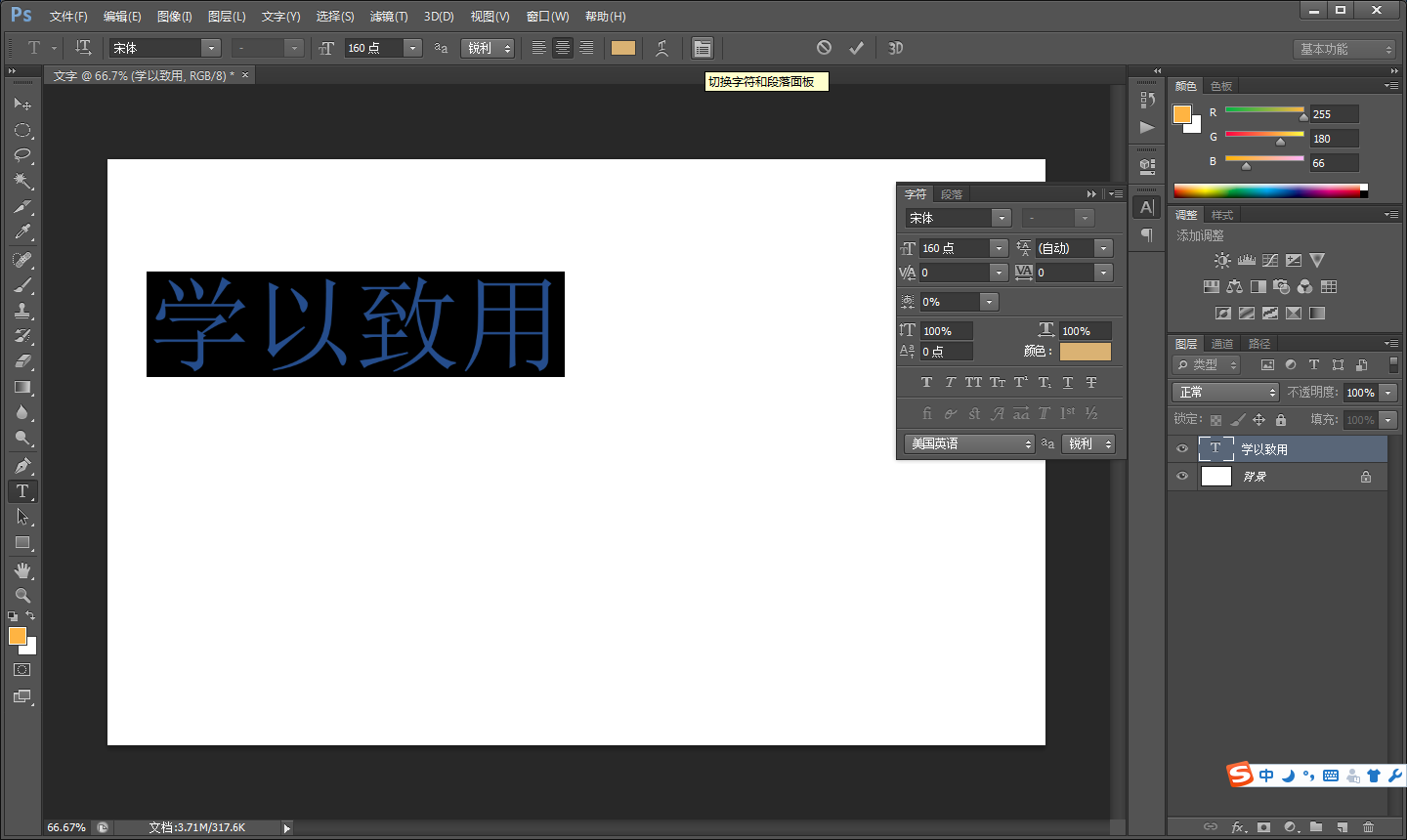The image size is (1407, 840).
Task: Enable underline formatting in the Character panel
Action: click(1068, 382)
